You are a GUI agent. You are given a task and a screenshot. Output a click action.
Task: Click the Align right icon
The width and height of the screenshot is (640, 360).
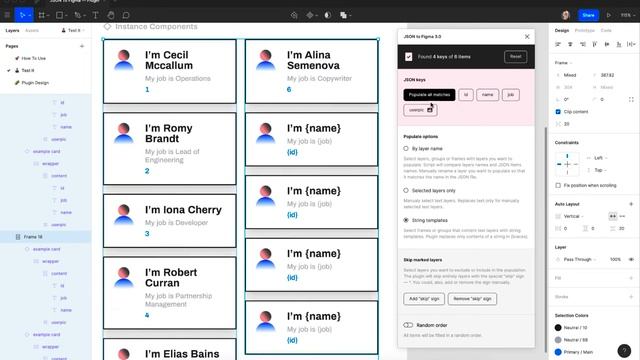pyautogui.click(x=582, y=44)
